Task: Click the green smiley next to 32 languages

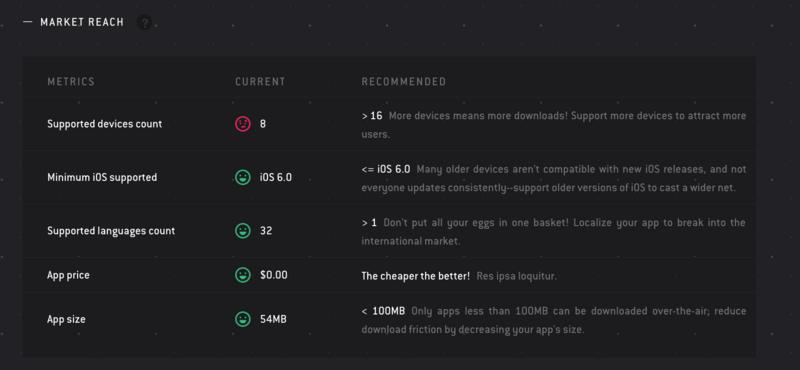Action: pos(243,231)
